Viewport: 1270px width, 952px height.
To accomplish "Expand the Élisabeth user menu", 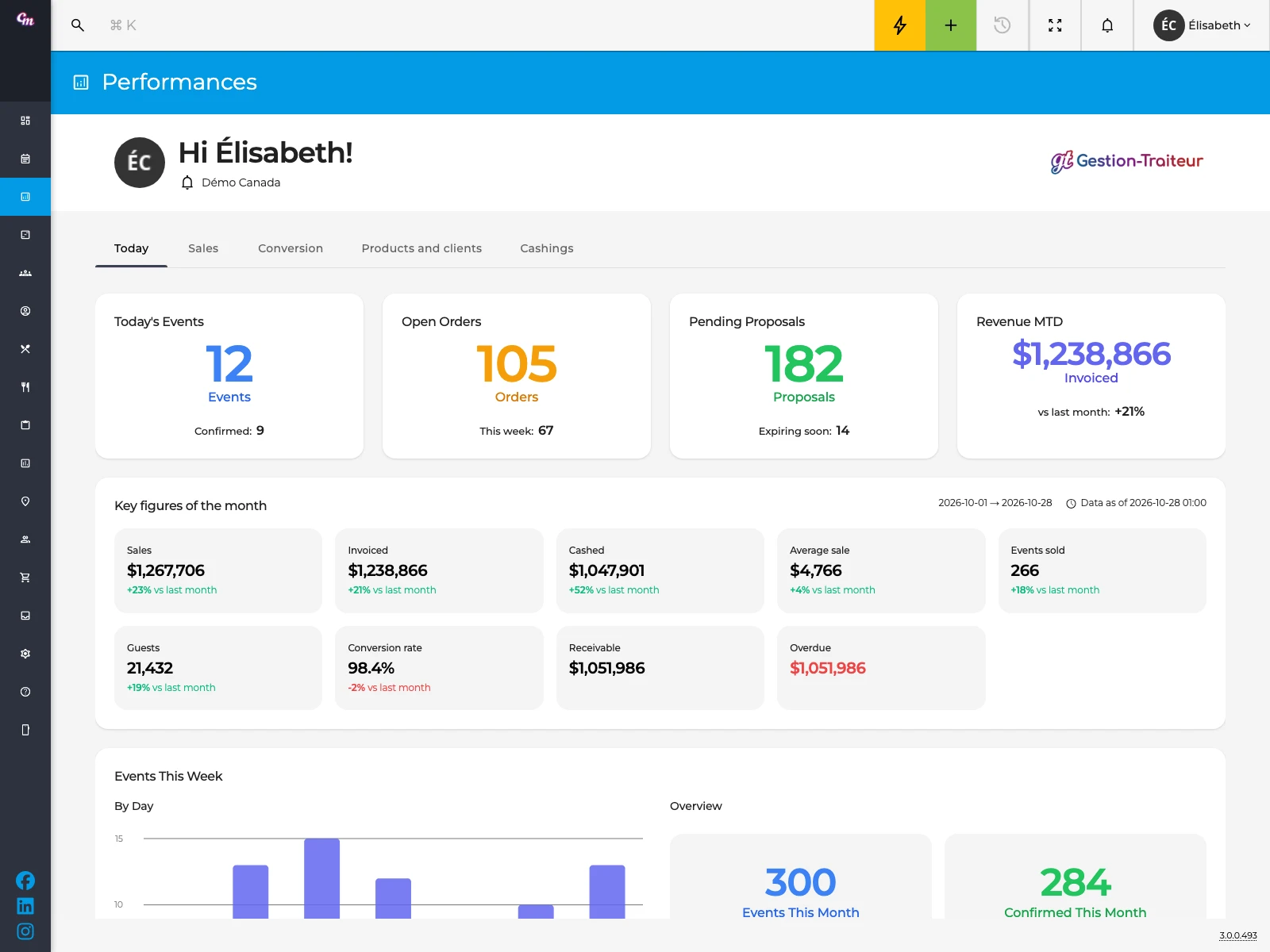I will 1202,25.
